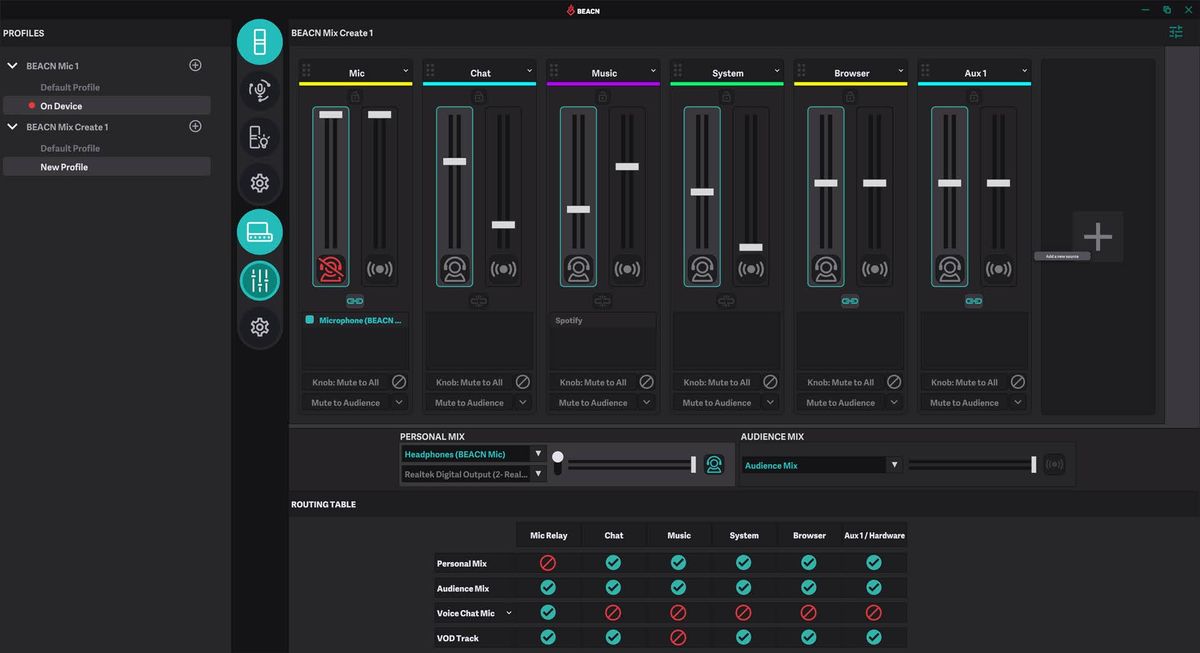Click the audience output icon on Music channel
The width and height of the screenshot is (1200, 653).
click(627, 267)
